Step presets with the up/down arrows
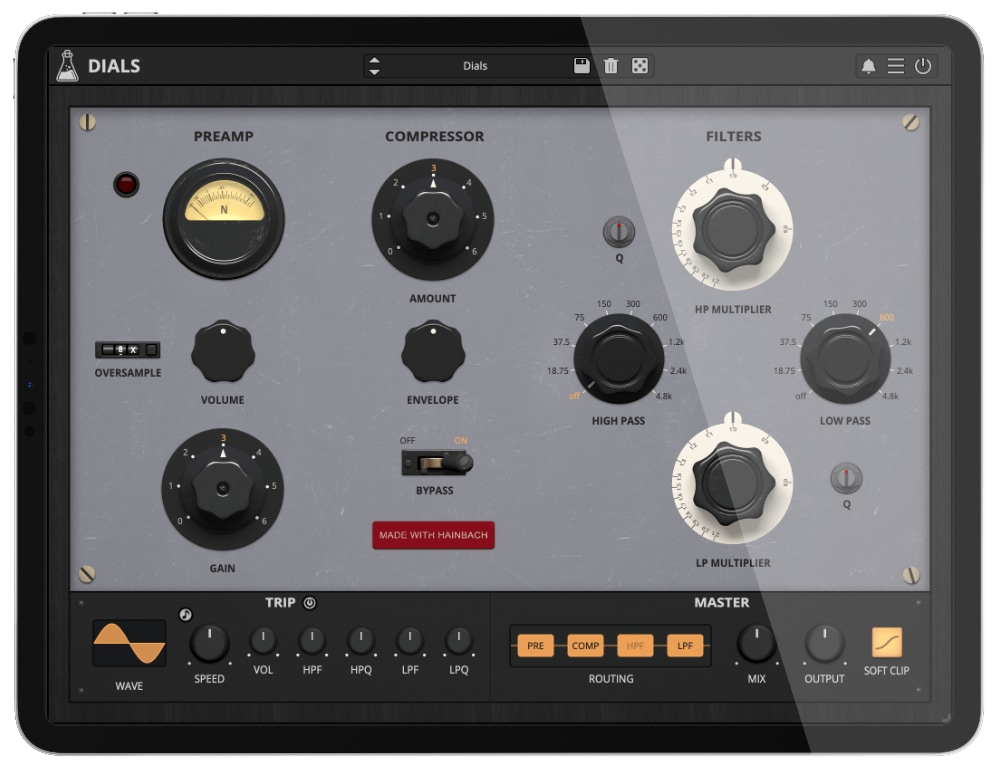Image resolution: width=1000 pixels, height=767 pixels. [374, 66]
